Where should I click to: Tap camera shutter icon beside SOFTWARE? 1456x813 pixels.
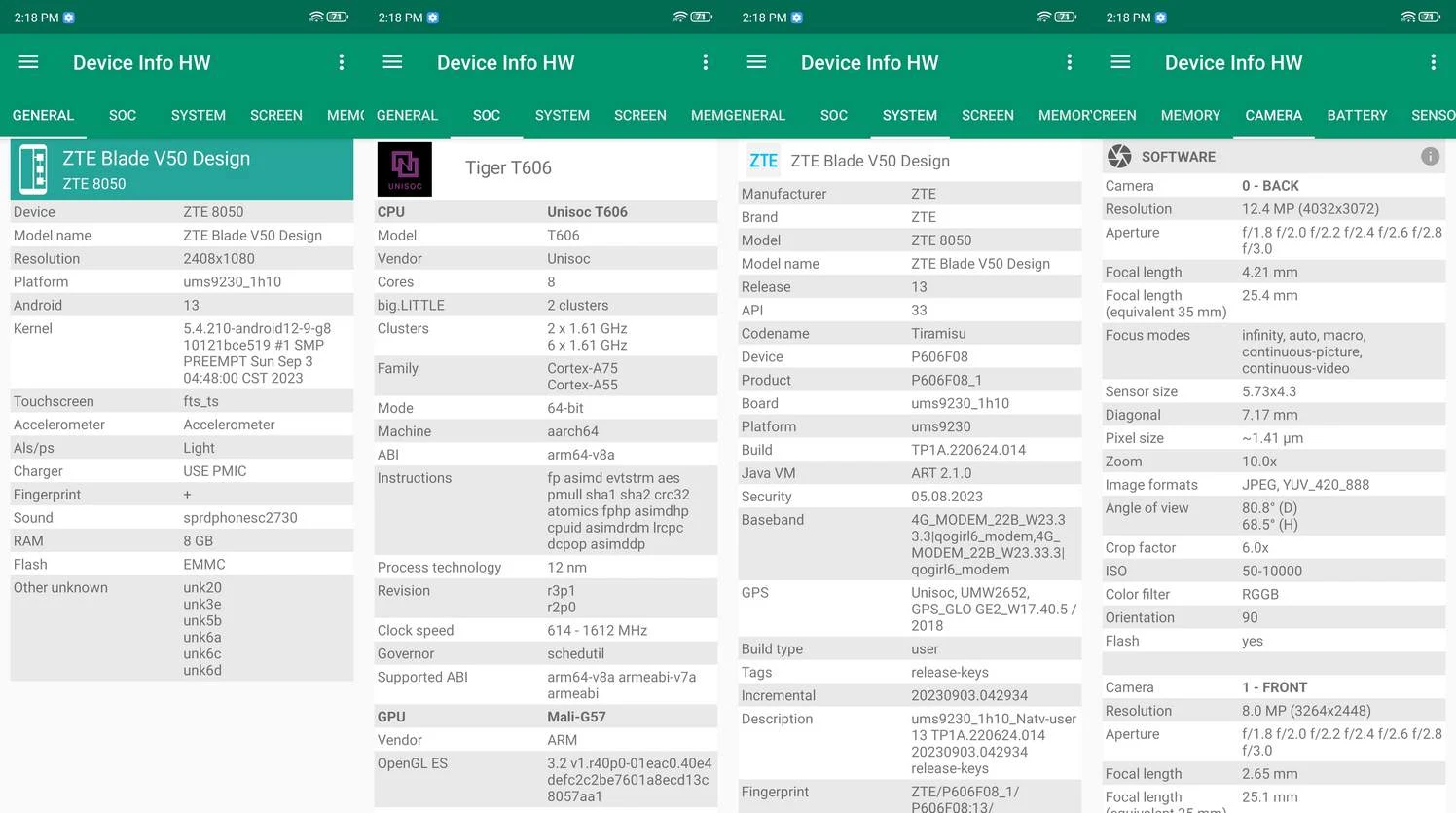1119,156
